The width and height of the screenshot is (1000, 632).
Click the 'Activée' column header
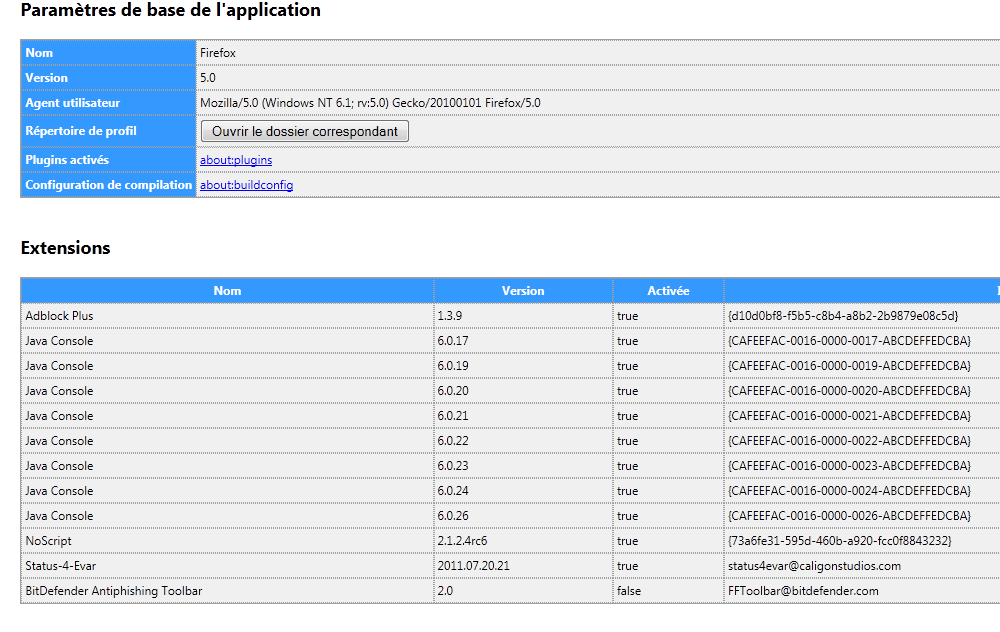(668, 291)
